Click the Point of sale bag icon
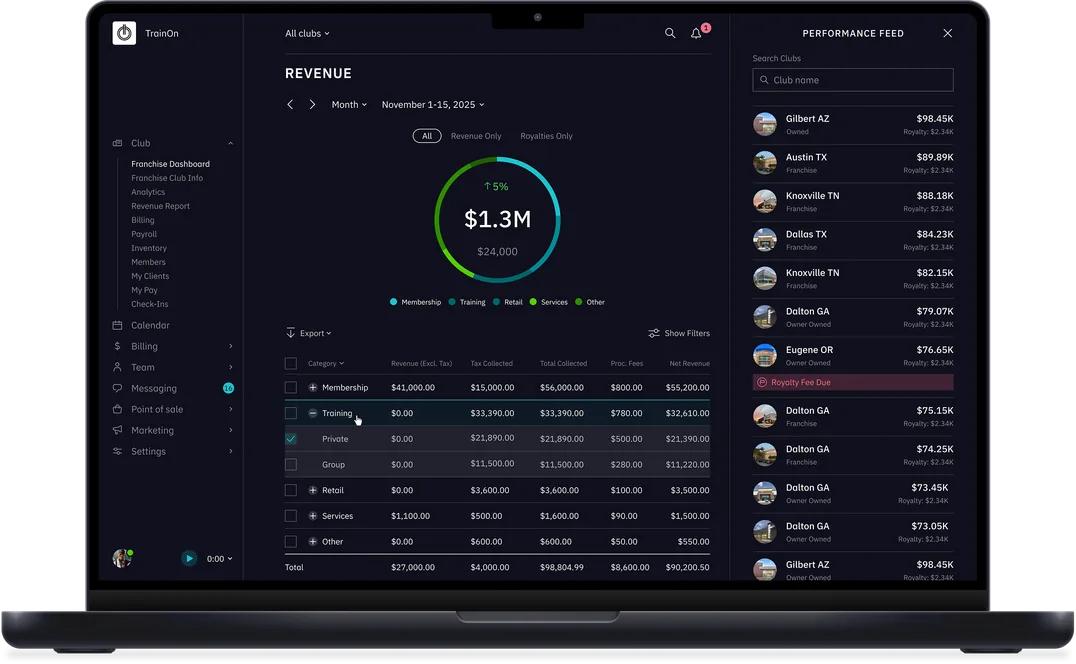The height and width of the screenshot is (664, 1076). pyautogui.click(x=117, y=410)
